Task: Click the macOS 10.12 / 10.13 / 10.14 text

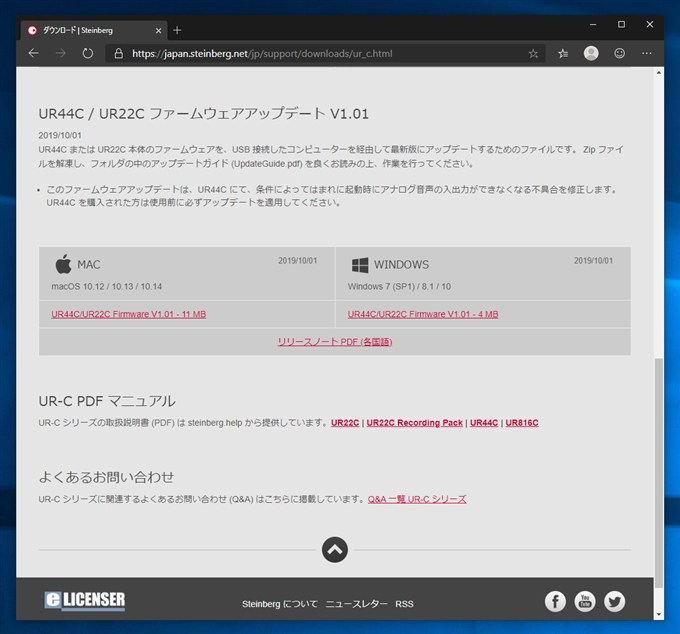Action: [107, 286]
